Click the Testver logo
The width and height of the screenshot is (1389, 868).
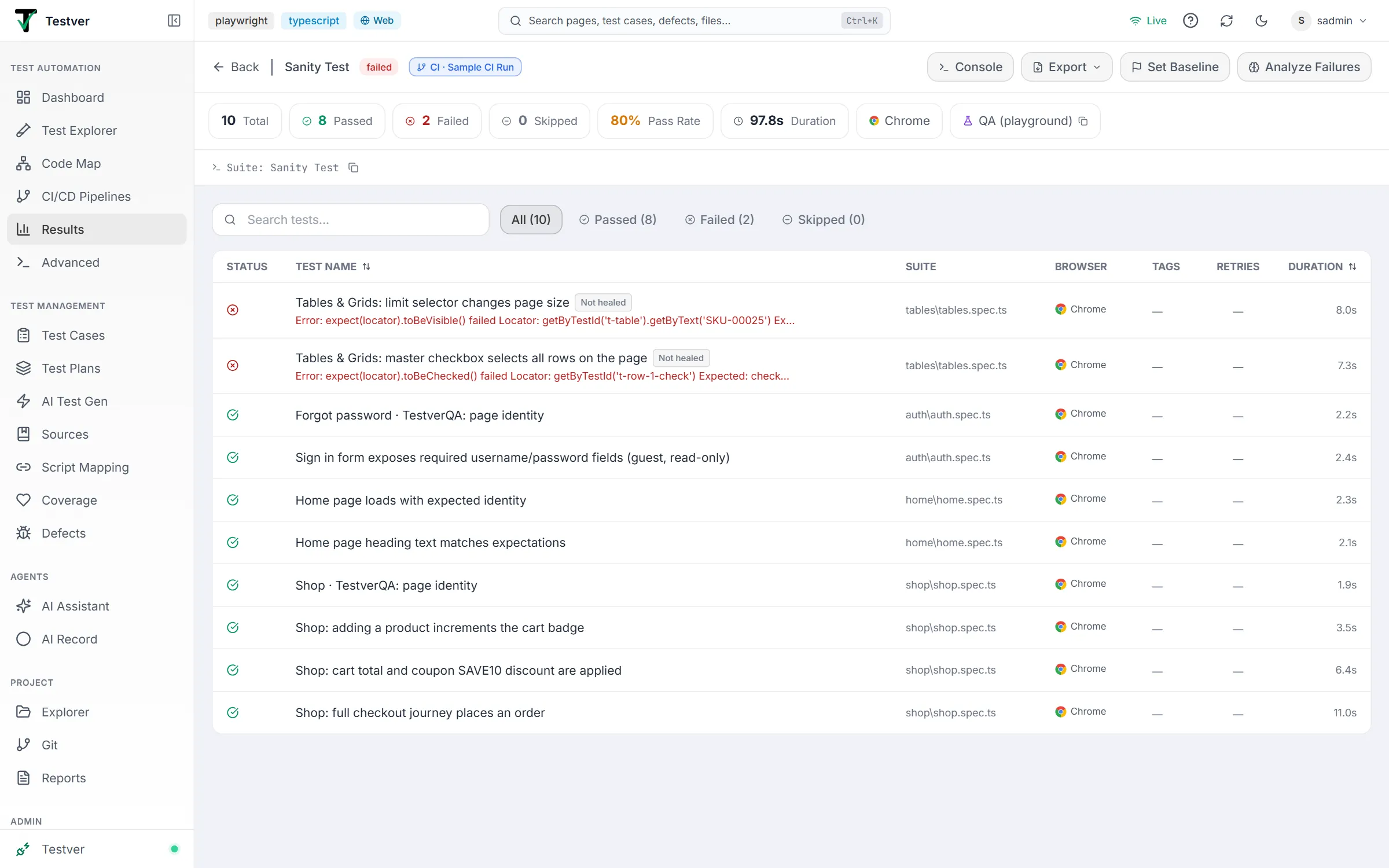(x=25, y=21)
